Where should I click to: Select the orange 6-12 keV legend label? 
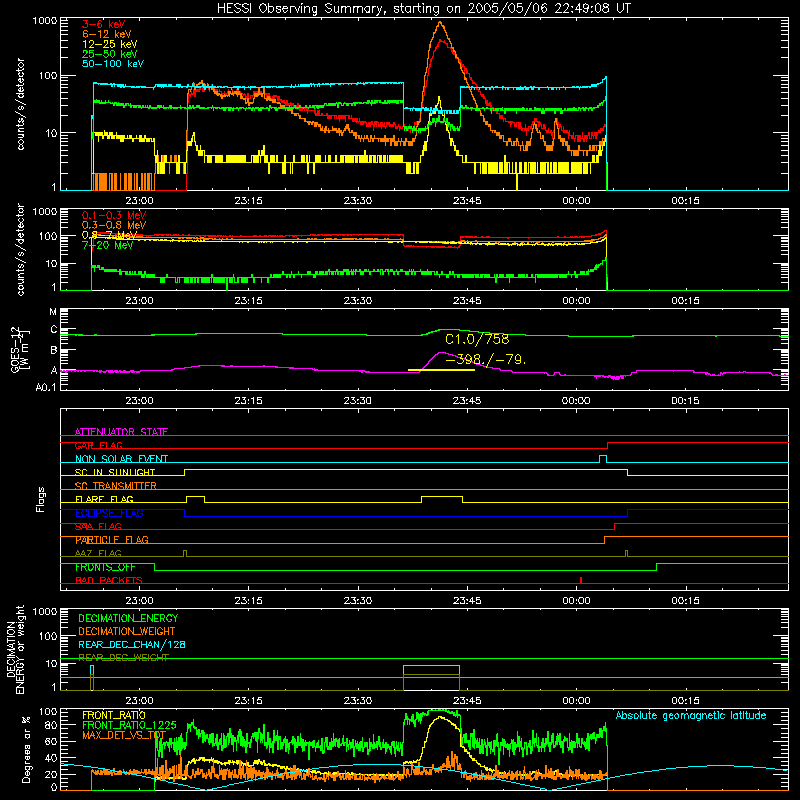pos(106,34)
